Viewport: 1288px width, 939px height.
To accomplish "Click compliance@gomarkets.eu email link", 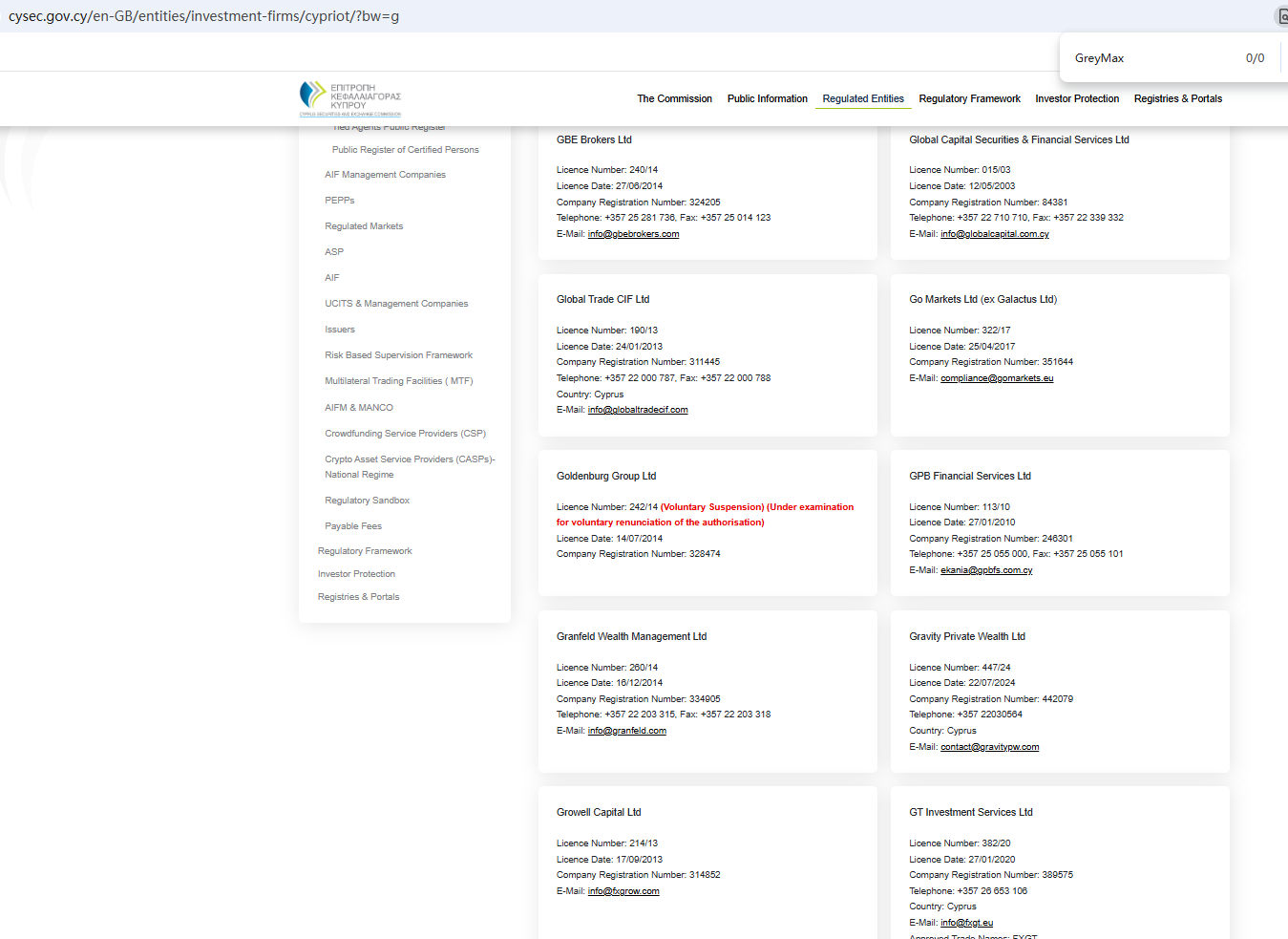I will click(997, 378).
